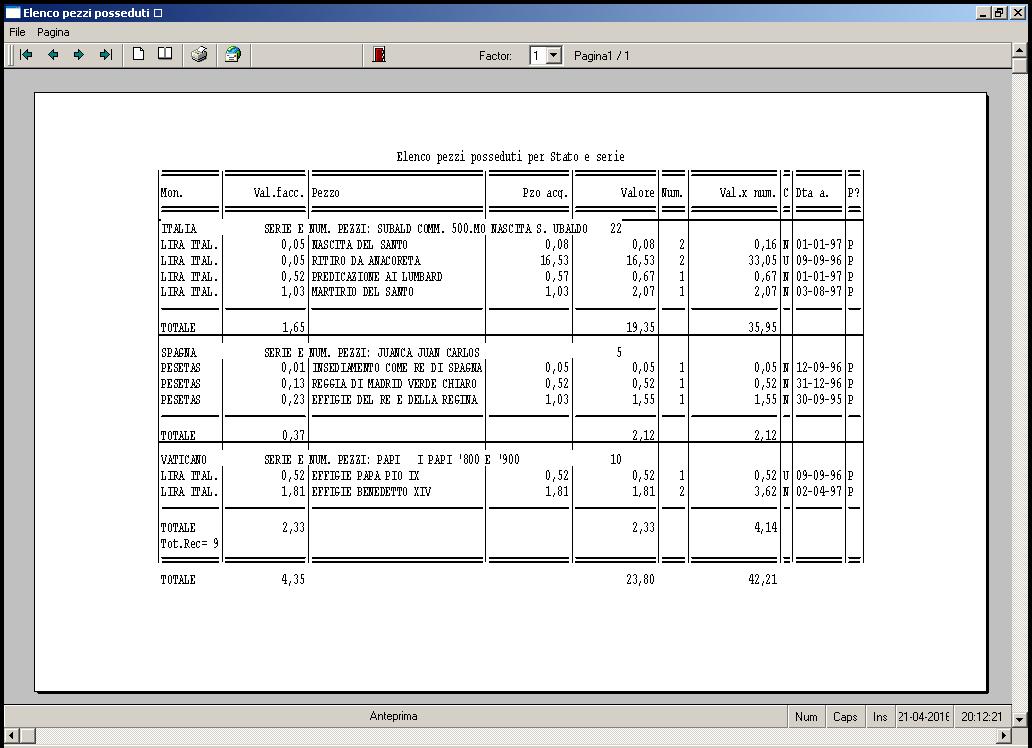Open the File menu
This screenshot has width=1032, height=748.
click(x=17, y=32)
